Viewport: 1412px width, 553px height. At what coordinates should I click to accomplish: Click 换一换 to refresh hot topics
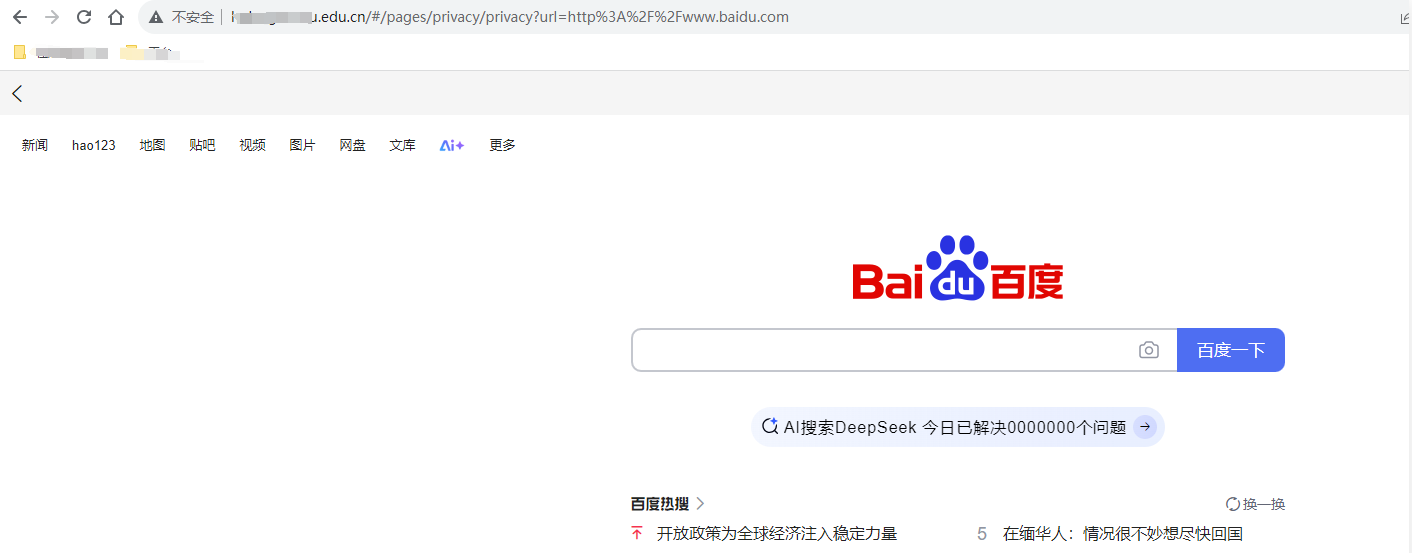point(1264,504)
